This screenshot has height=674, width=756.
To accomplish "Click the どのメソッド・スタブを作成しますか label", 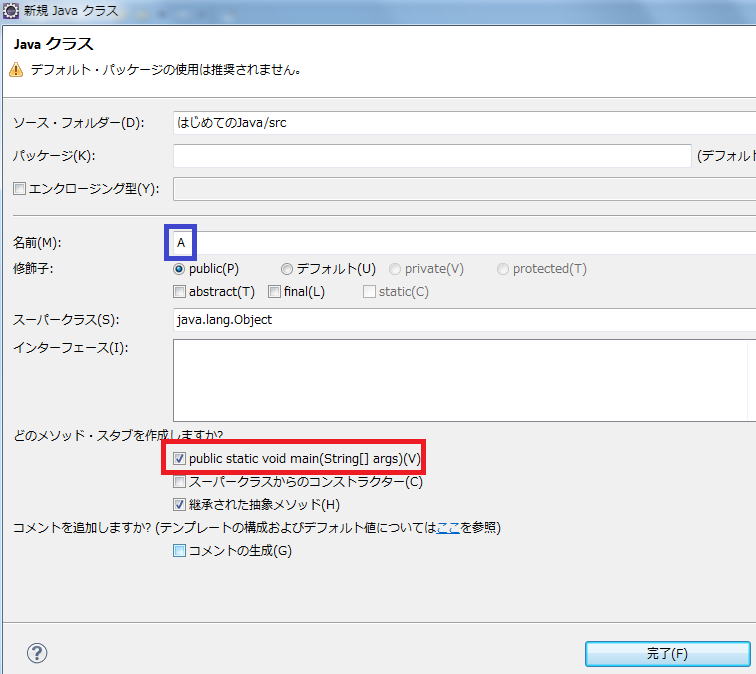I will (x=118, y=435).
